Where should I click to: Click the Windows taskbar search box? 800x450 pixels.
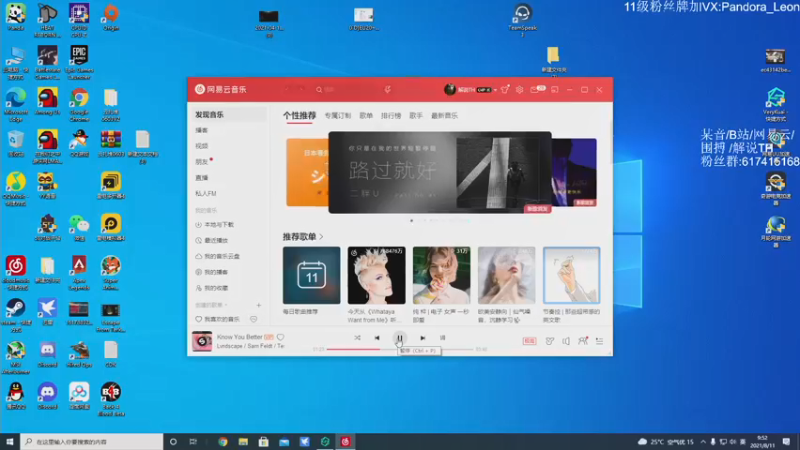pyautogui.click(x=92, y=441)
